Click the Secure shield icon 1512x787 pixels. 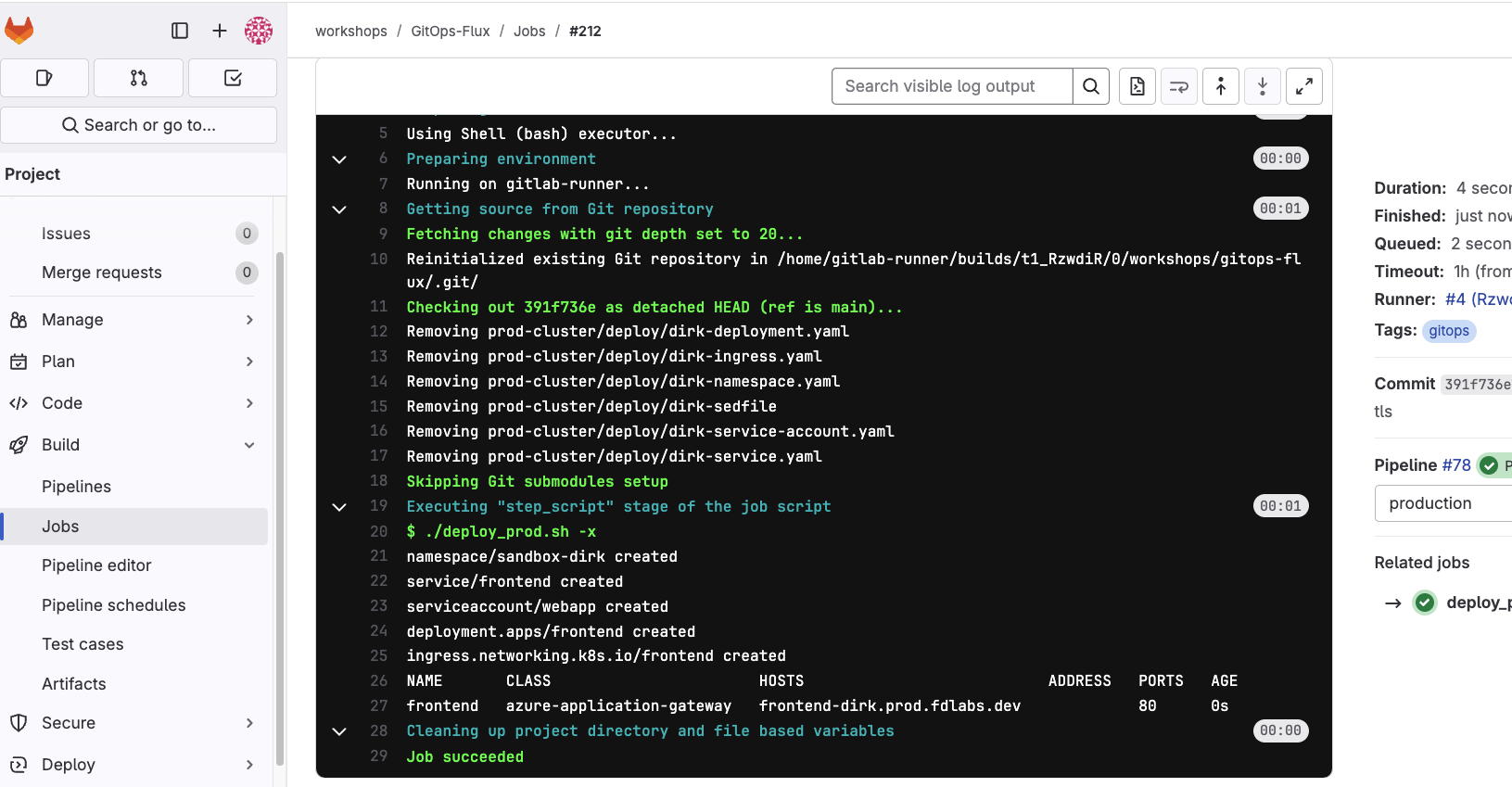click(x=19, y=723)
